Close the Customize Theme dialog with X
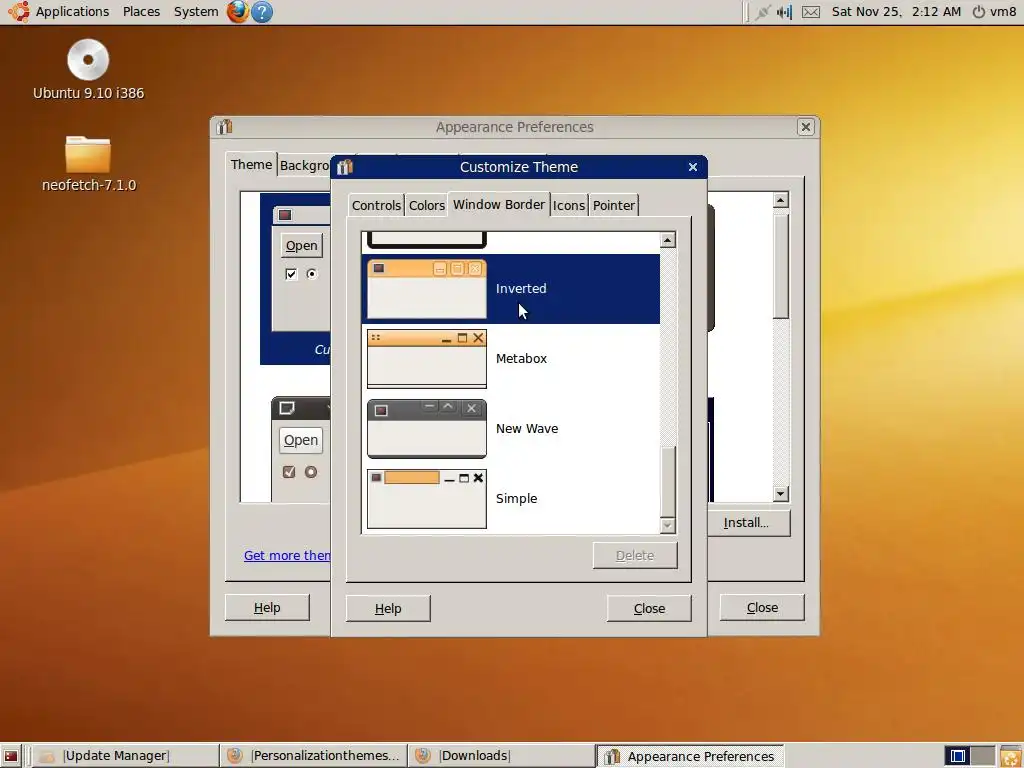Screen dimensions: 1024x768 coord(693,167)
